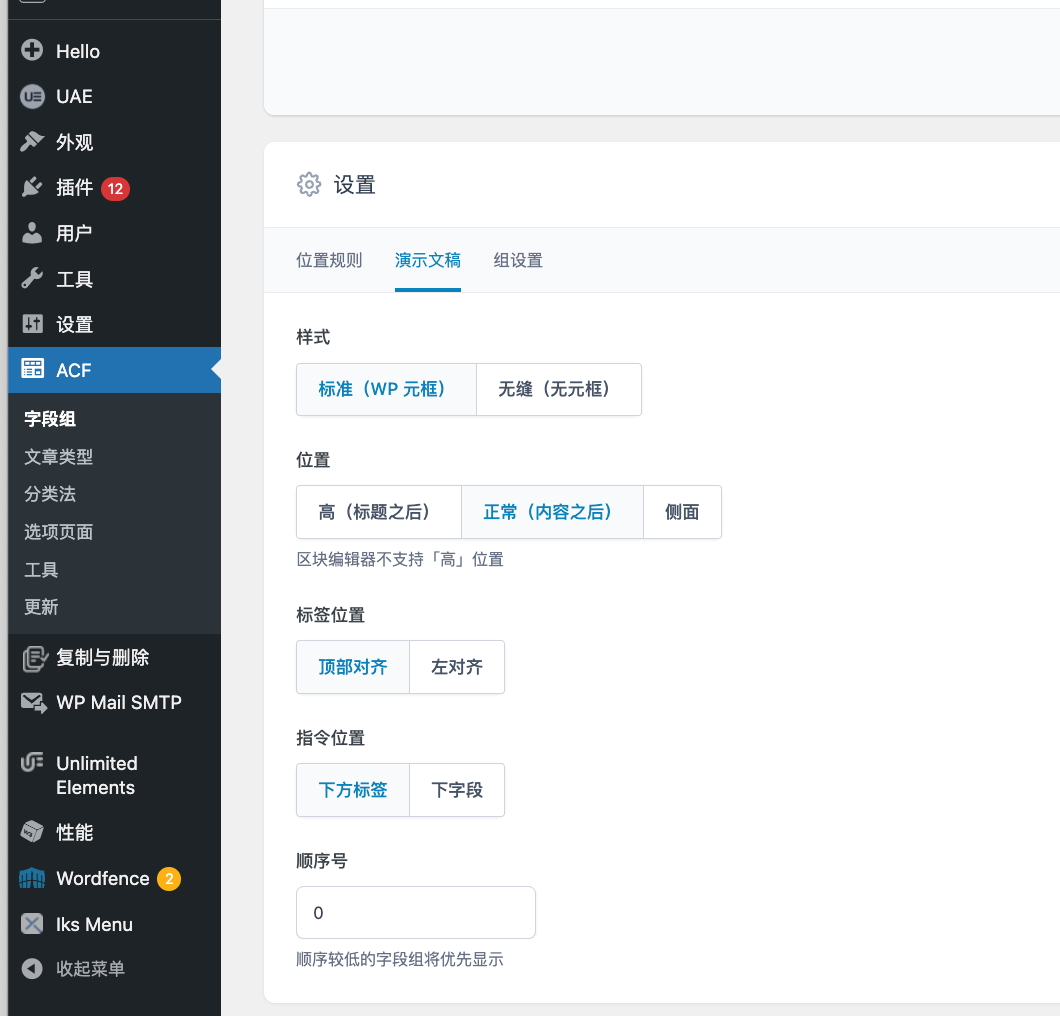
Task: Open the UAE menu icon
Action: 32,97
